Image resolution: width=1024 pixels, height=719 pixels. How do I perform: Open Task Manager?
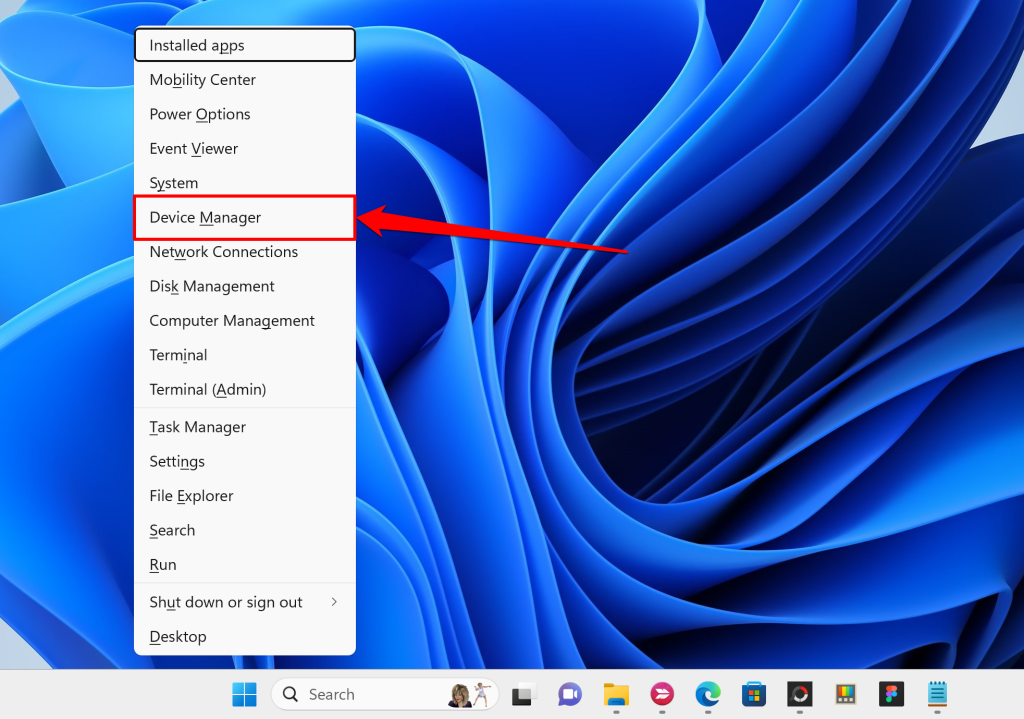click(245, 427)
